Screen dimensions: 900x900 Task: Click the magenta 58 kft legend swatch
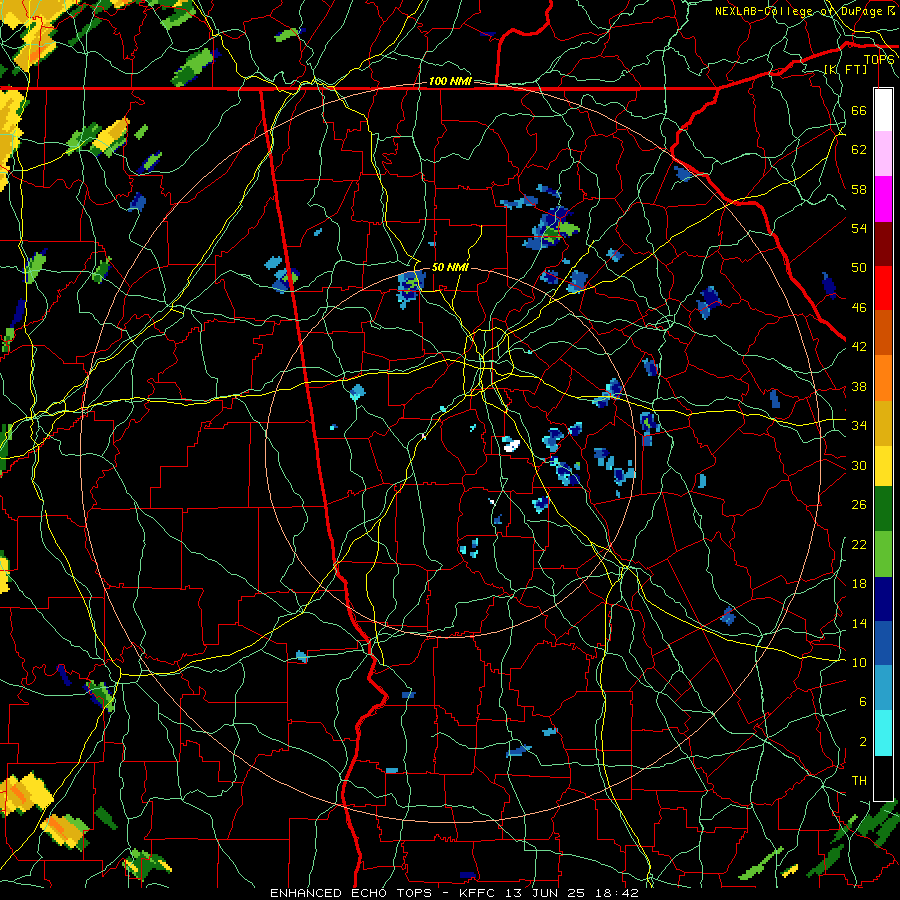point(883,199)
